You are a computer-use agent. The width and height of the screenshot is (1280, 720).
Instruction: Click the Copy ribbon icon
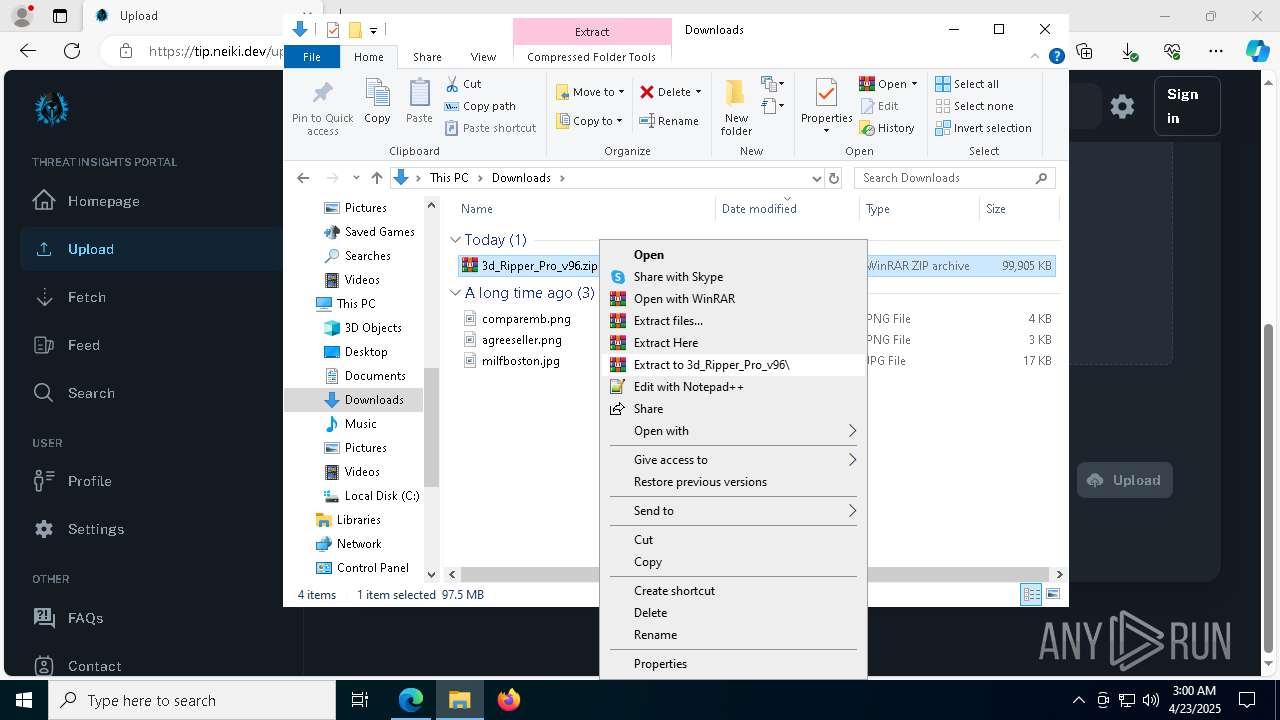click(377, 94)
